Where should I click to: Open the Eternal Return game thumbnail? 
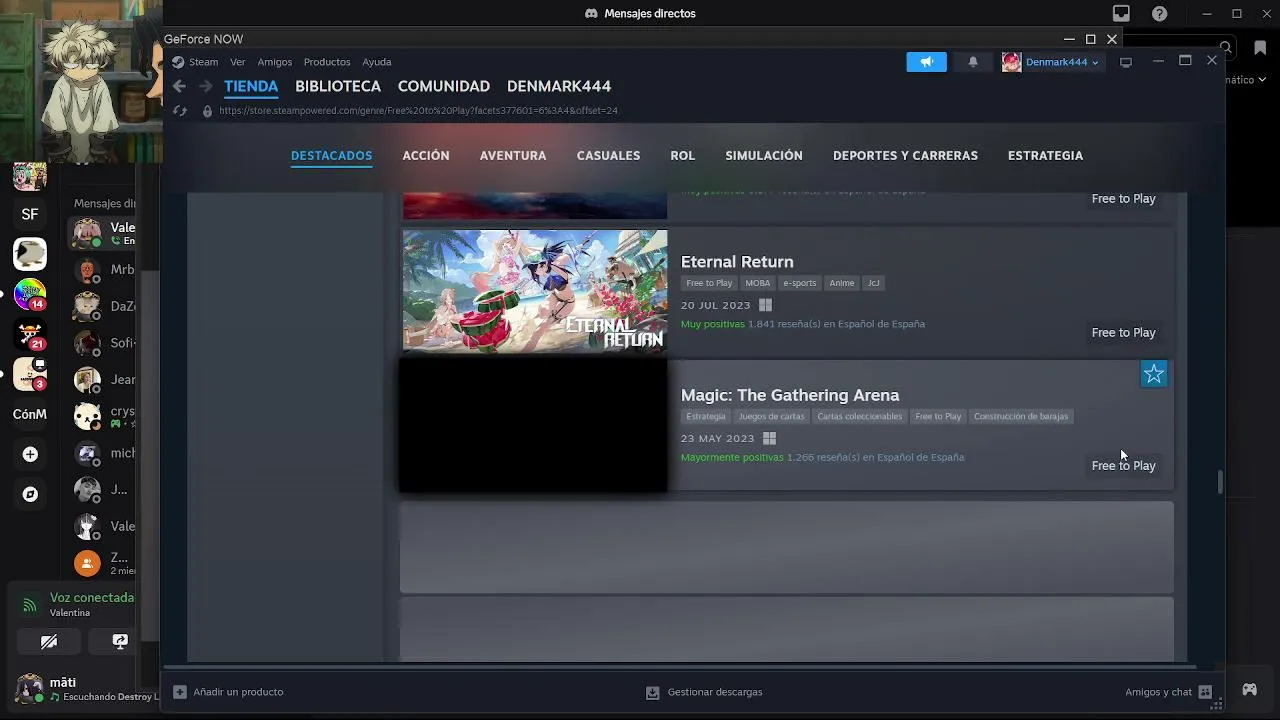tap(535, 291)
